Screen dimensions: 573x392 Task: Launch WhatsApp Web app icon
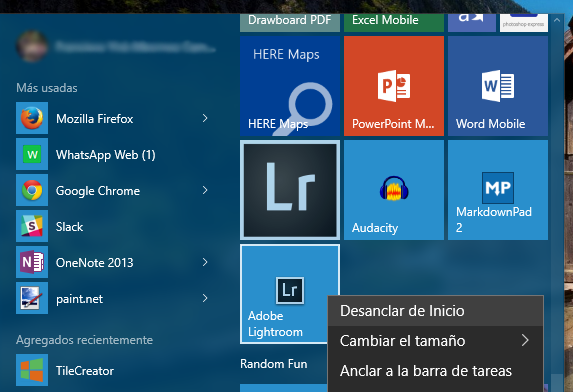click(32, 154)
